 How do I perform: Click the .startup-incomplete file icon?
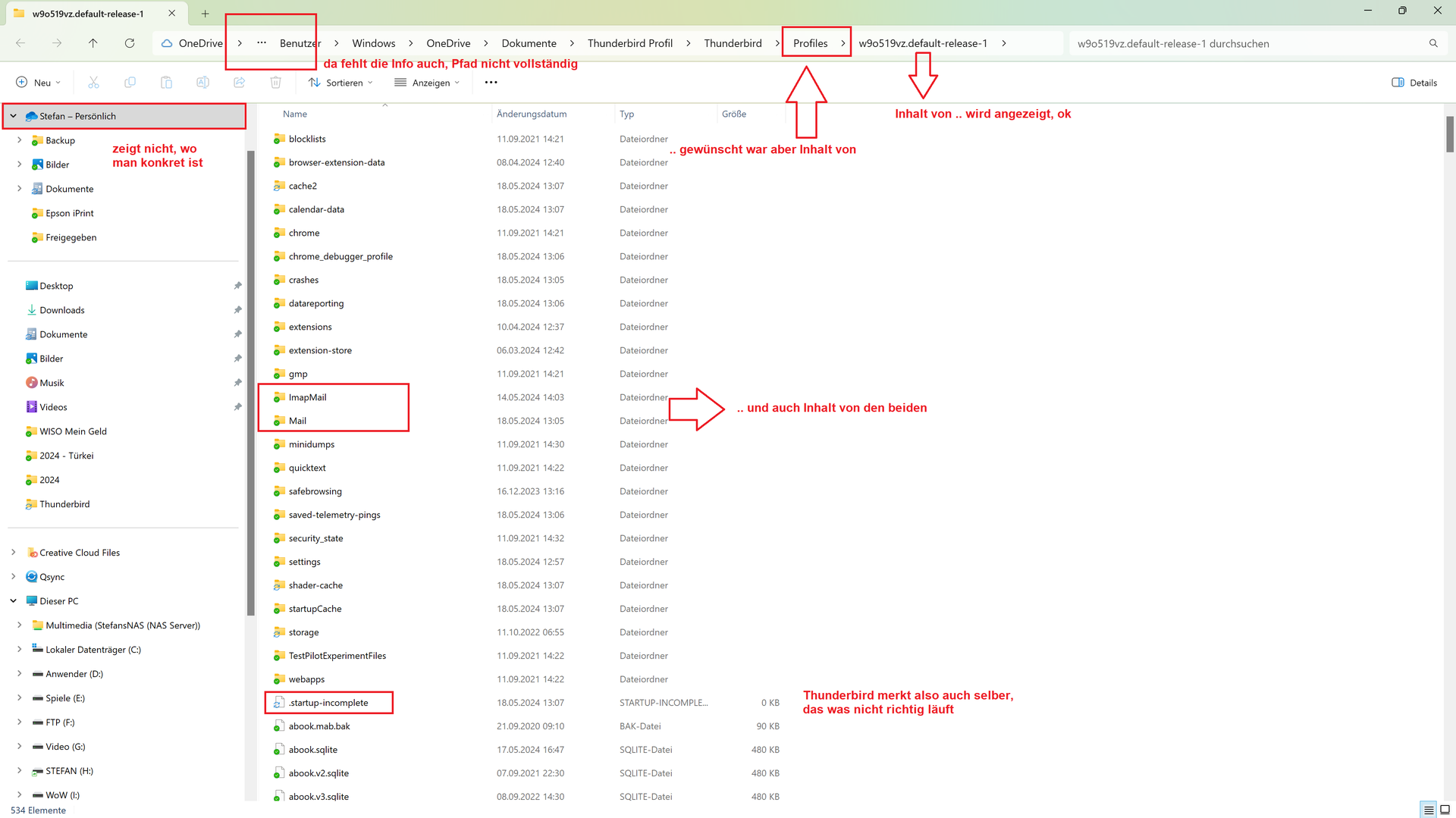click(x=279, y=703)
